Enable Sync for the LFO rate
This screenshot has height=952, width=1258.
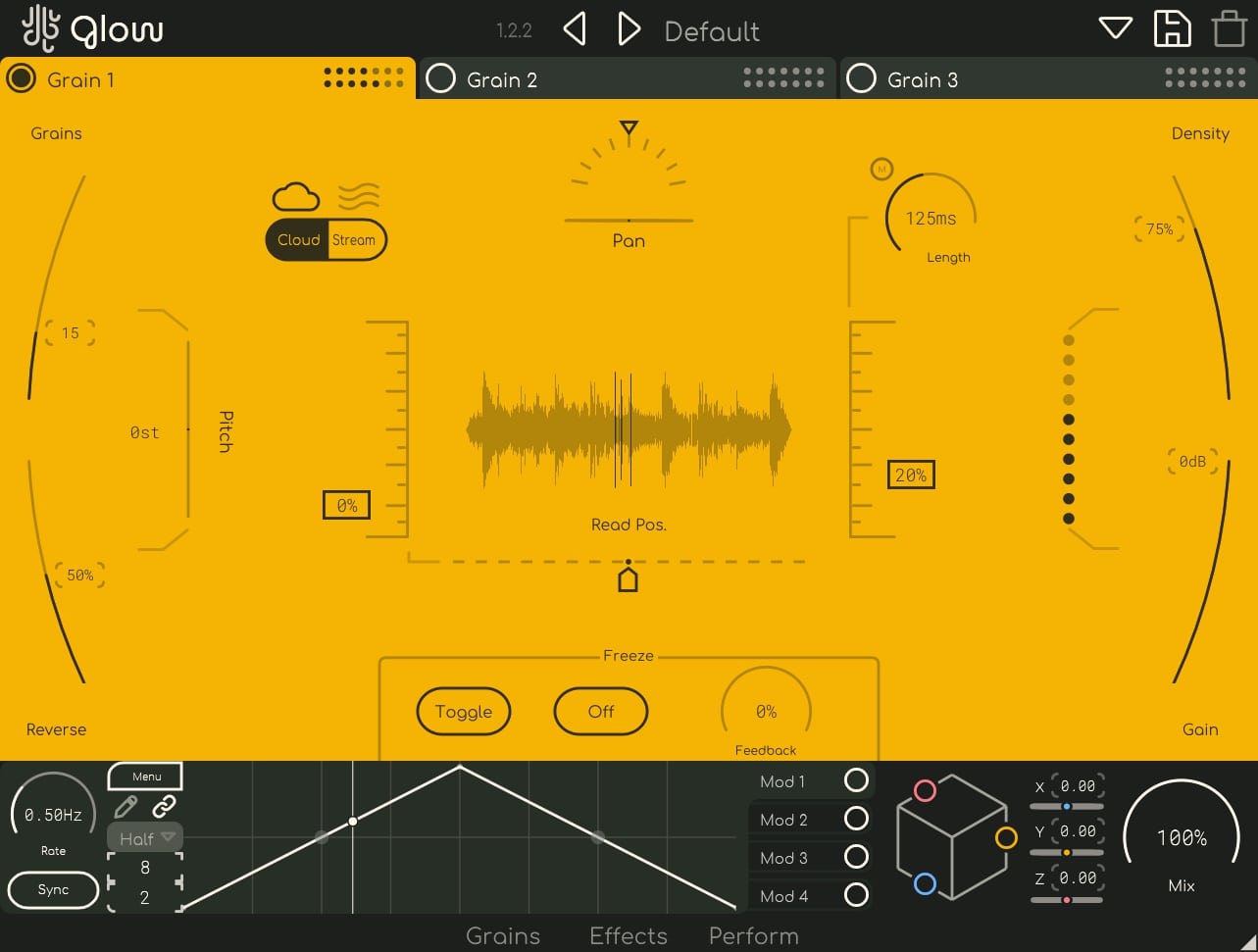coord(52,890)
